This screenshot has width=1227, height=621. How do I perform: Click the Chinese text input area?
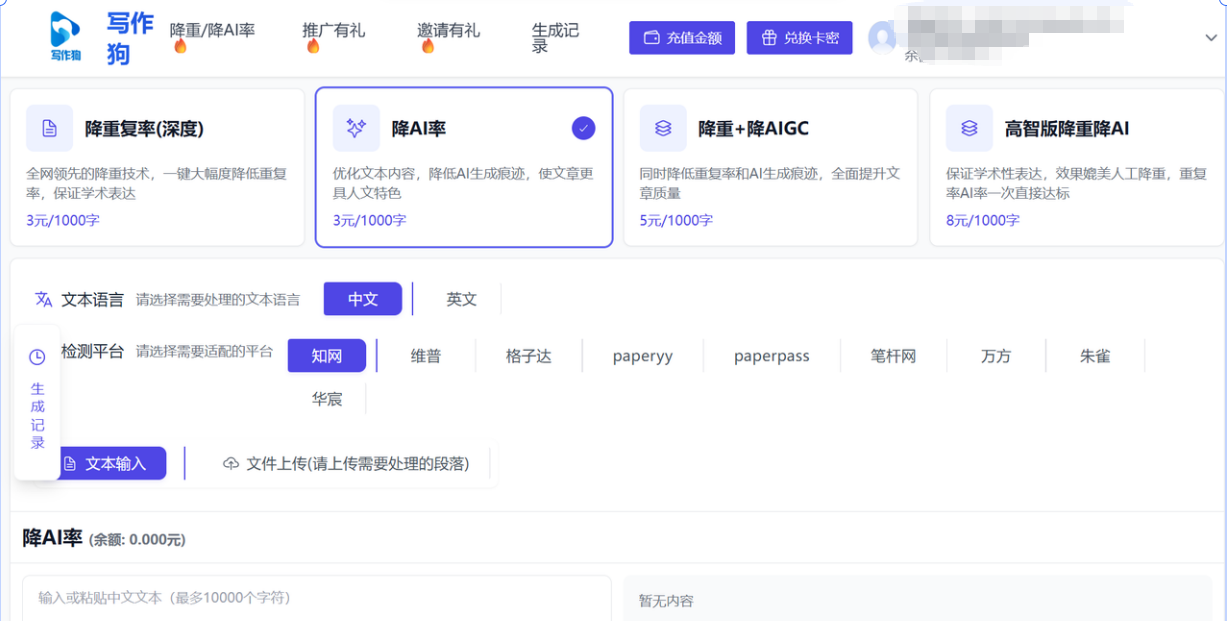coord(316,598)
